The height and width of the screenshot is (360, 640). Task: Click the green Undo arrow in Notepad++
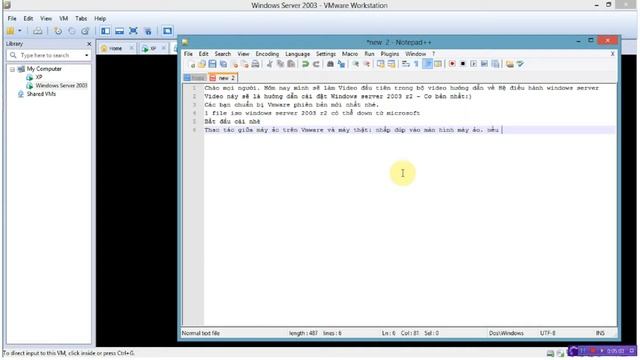pos(305,64)
